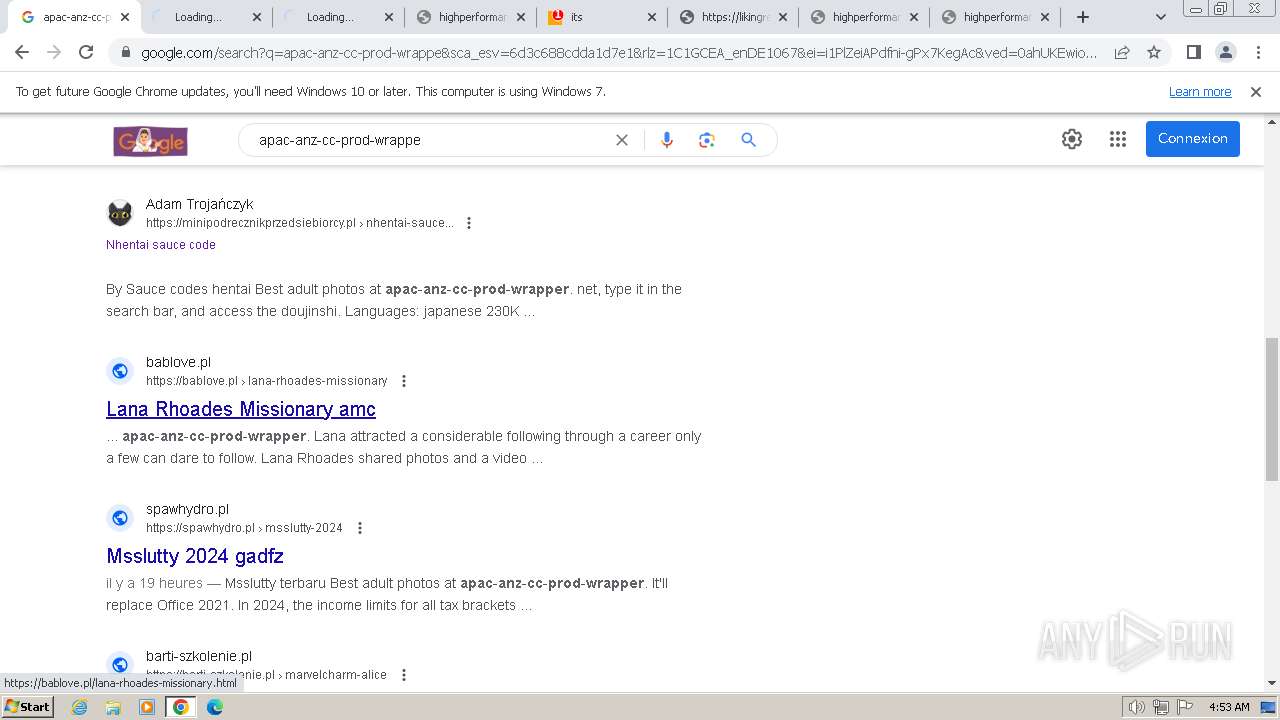Open Nhentai sauce code result
The height and width of the screenshot is (720, 1280).
point(161,244)
